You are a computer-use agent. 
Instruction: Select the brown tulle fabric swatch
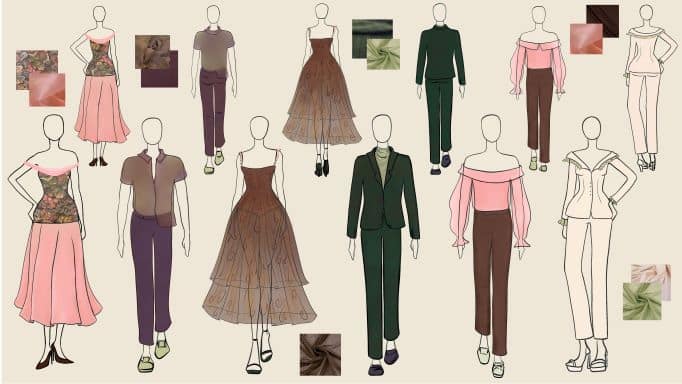pyautogui.click(x=320, y=354)
